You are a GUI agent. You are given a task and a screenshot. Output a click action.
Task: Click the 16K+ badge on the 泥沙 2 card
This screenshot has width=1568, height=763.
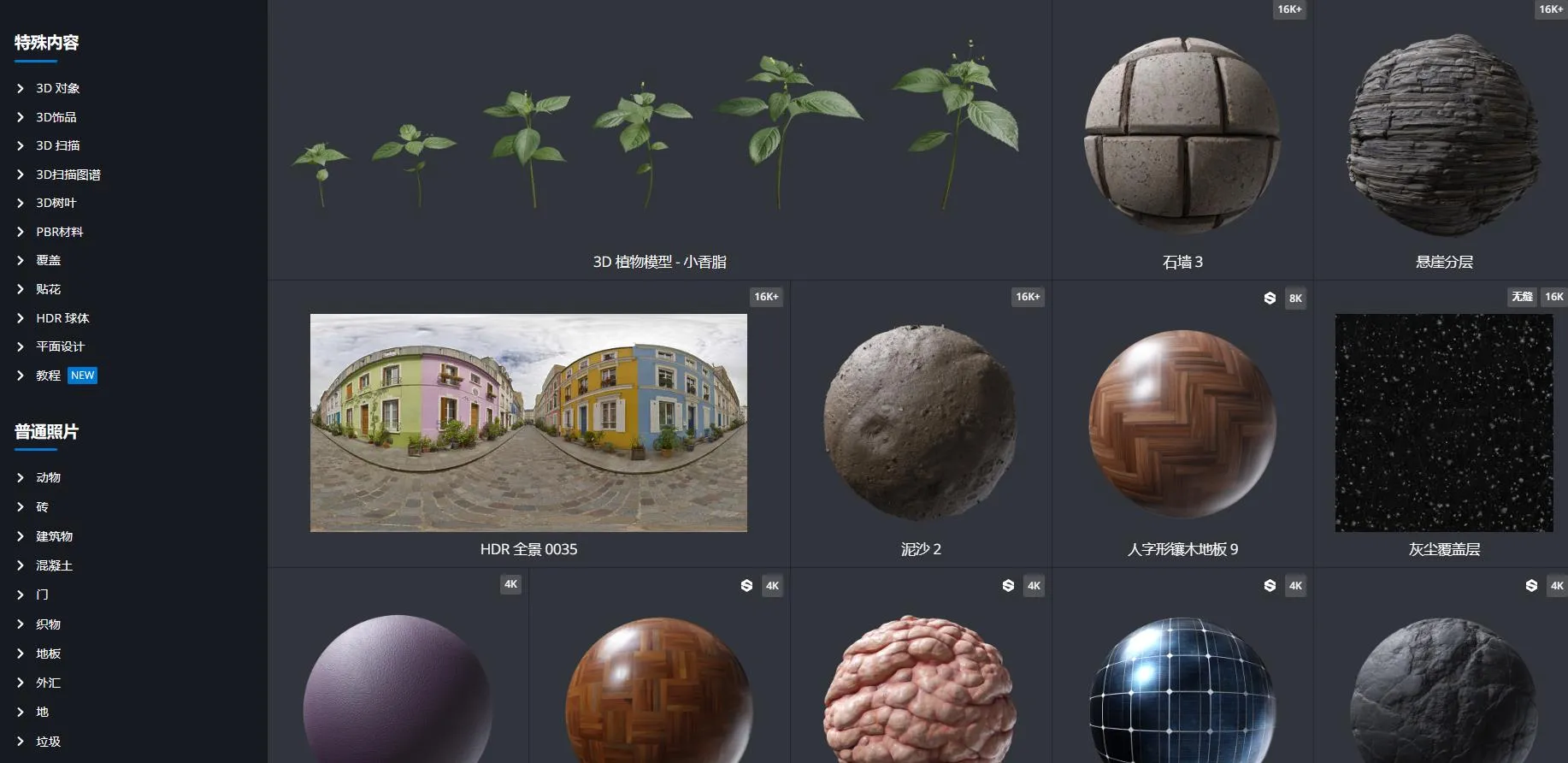1028,297
